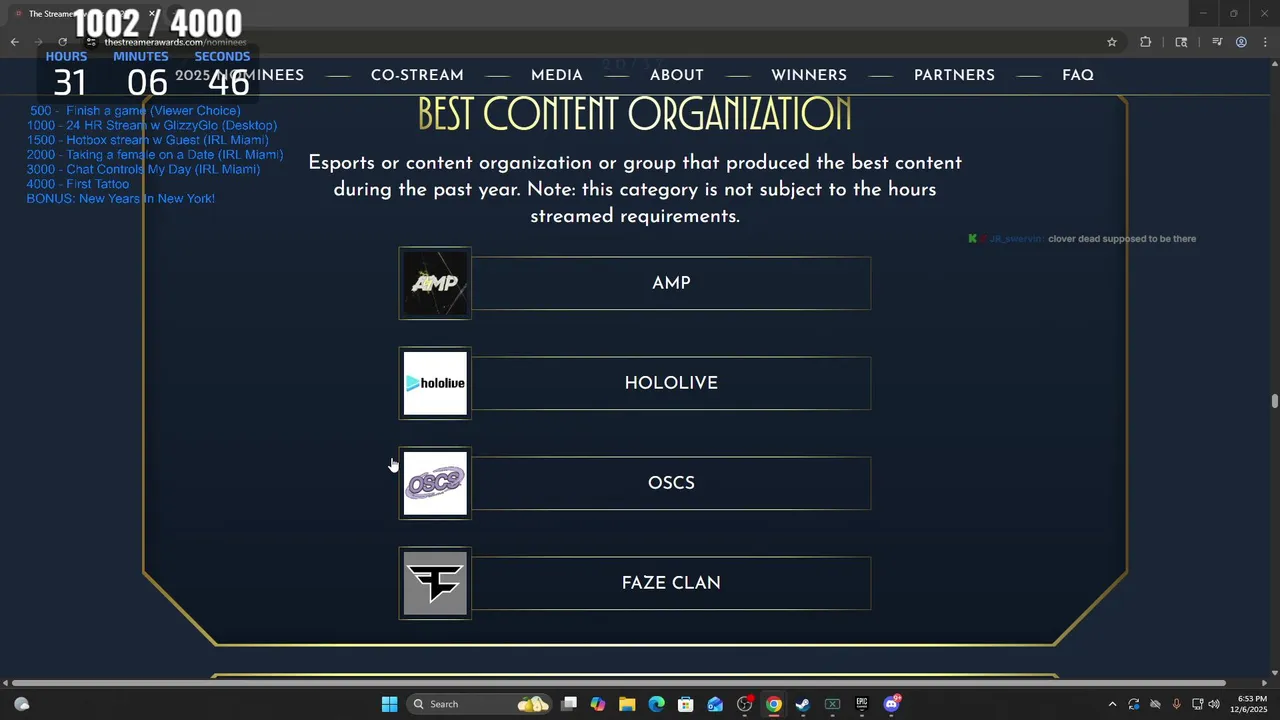The width and height of the screenshot is (1280, 720).
Task: Click the taskbar Search box
Action: (x=480, y=704)
